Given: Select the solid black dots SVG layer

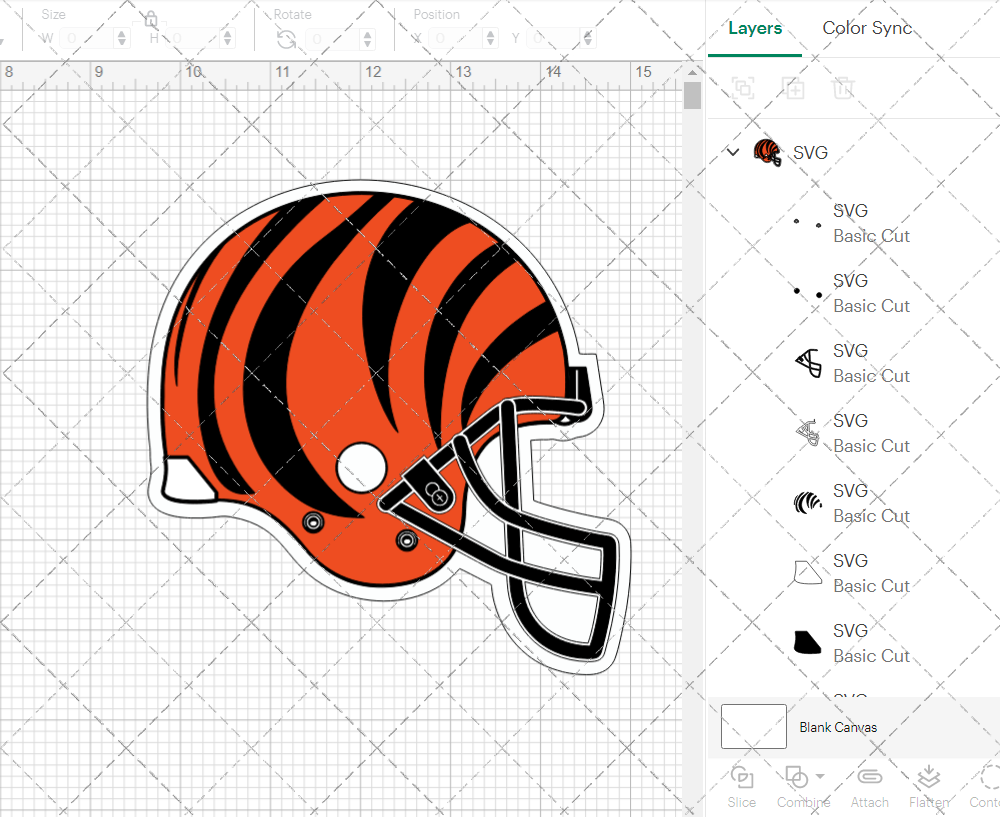Looking at the screenshot, I should coord(853,293).
